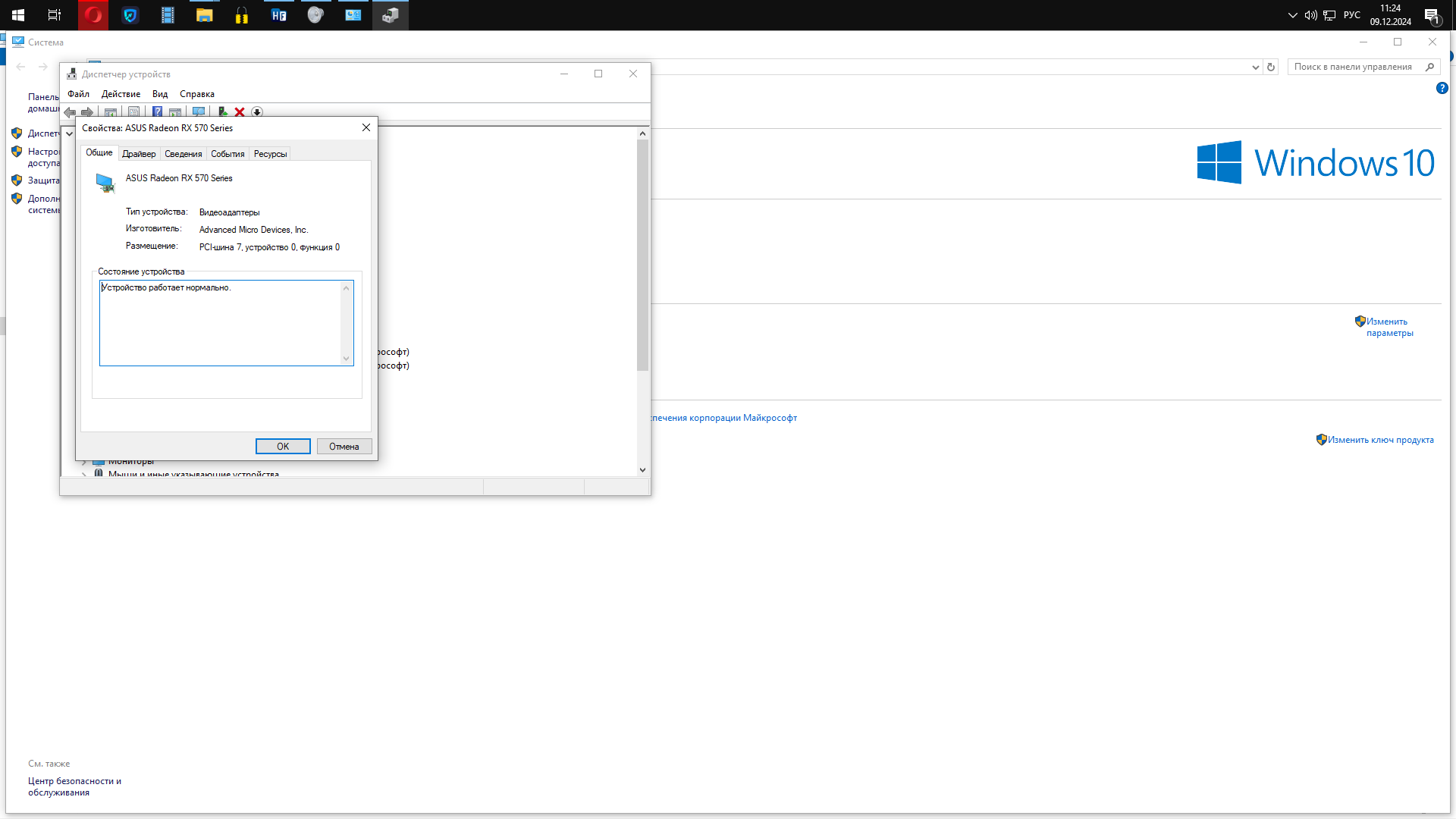Click scan for hardware changes icon
Image resolution: width=1456 pixels, height=819 pixels.
[x=199, y=112]
